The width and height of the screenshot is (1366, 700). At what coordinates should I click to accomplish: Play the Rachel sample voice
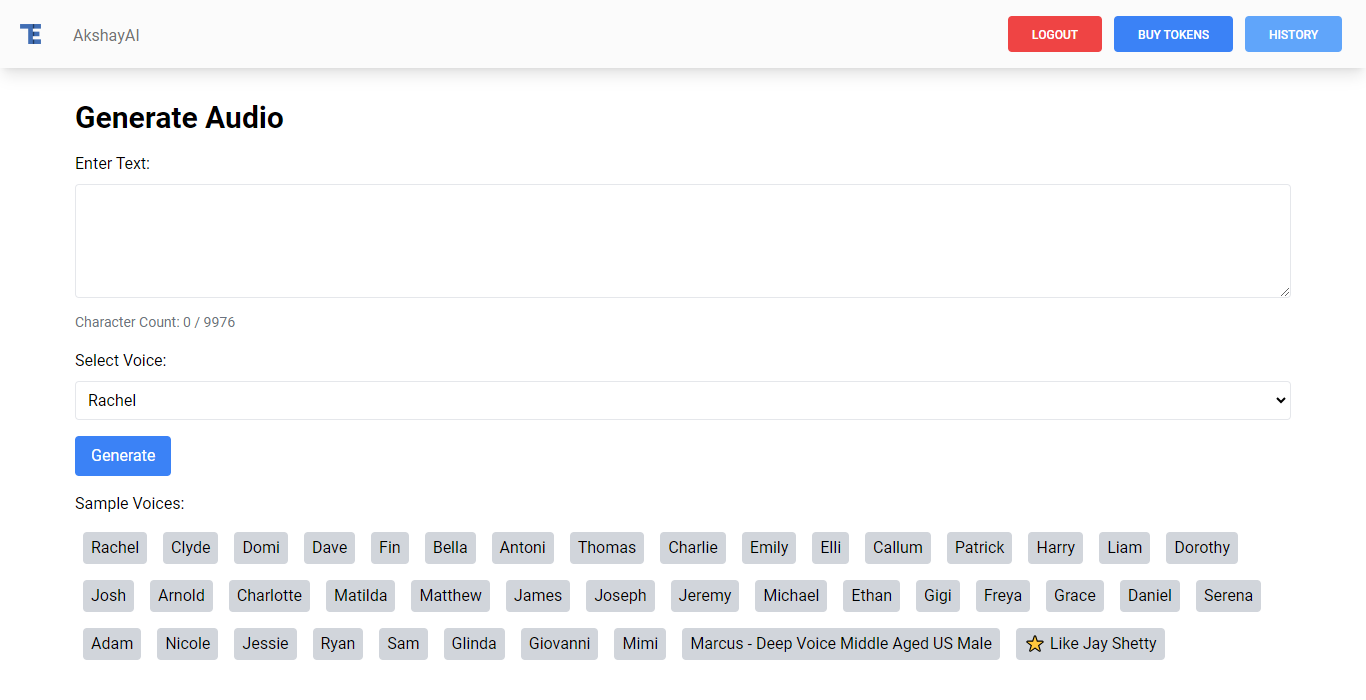(115, 548)
